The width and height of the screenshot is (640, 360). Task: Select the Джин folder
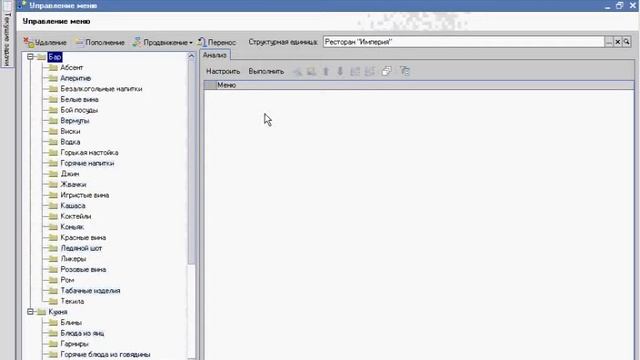70,174
